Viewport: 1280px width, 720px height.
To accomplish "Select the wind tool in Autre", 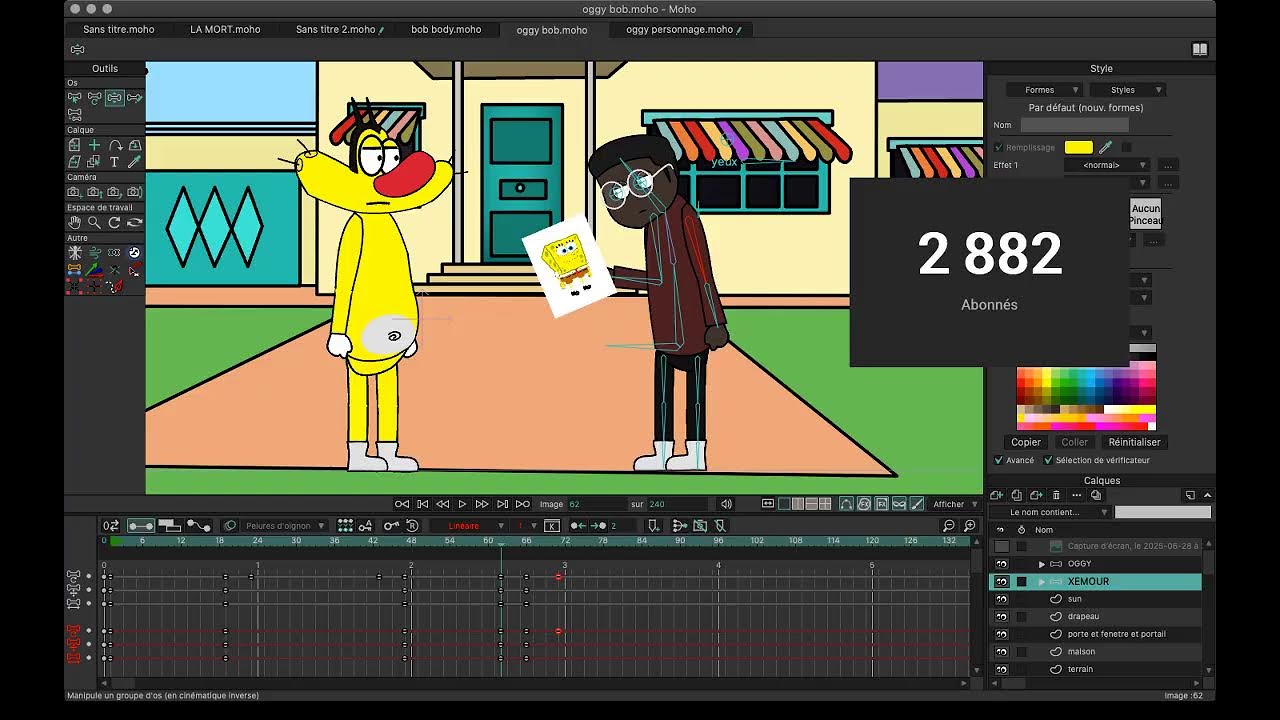I will pos(94,253).
